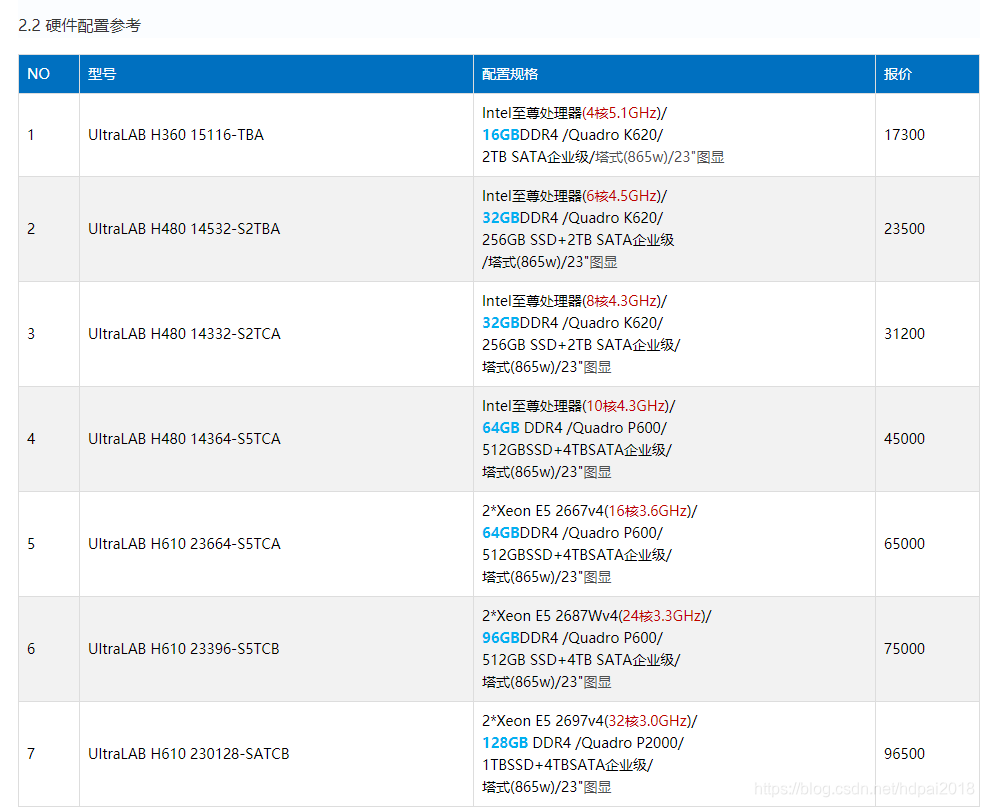
Task: Select model UltraLAB H480 14332-S2TCA
Action: click(184, 334)
